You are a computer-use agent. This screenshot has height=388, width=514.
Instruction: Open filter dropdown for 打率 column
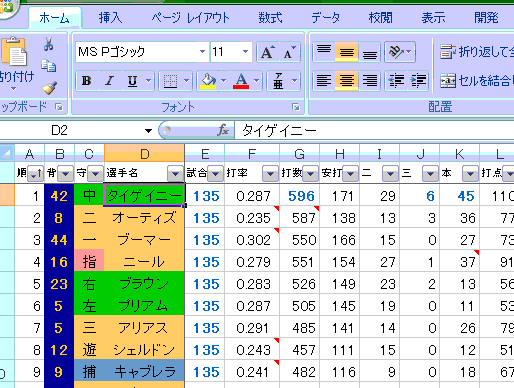(x=270, y=173)
